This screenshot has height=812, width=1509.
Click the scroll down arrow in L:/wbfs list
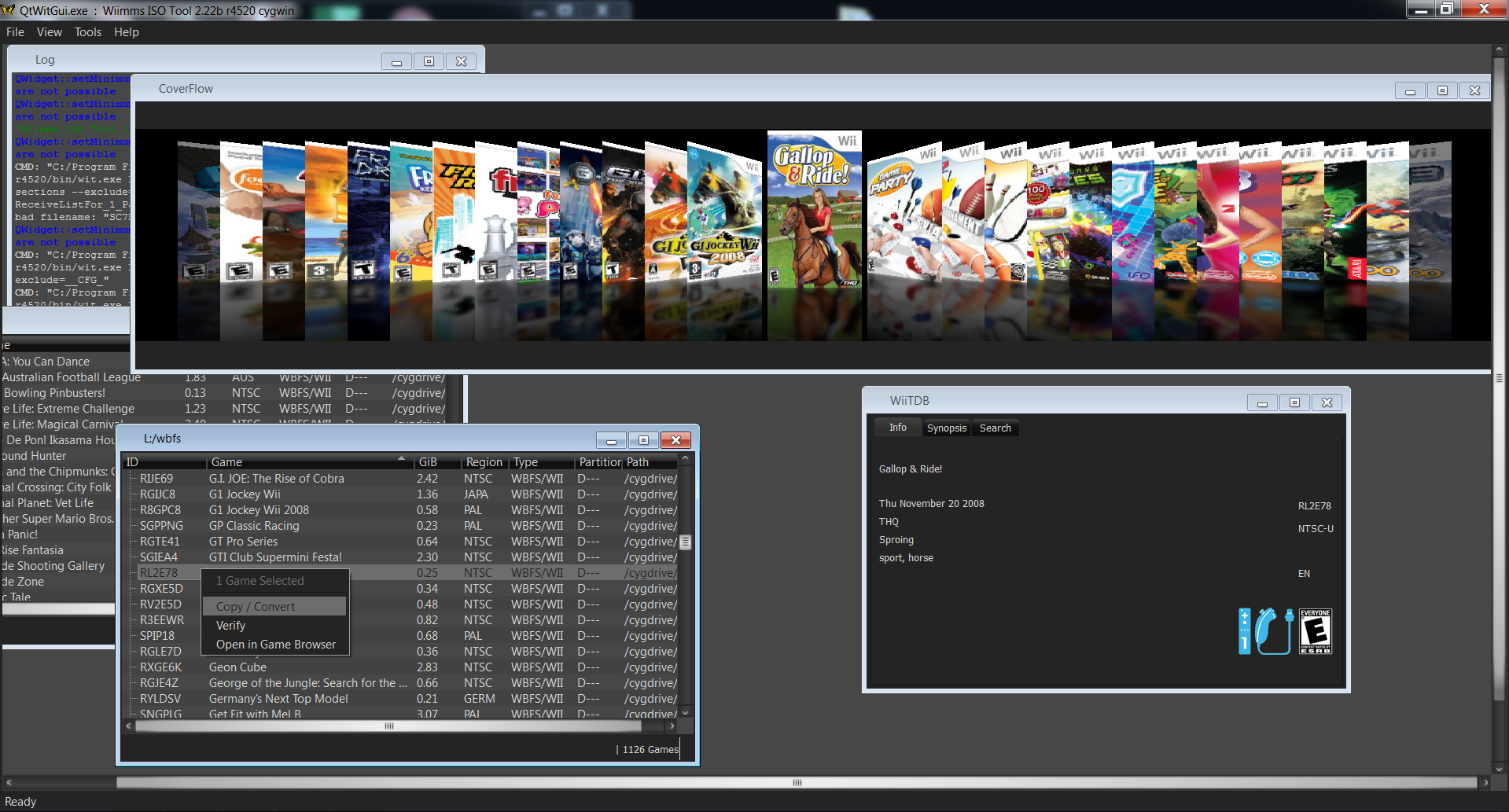[686, 713]
